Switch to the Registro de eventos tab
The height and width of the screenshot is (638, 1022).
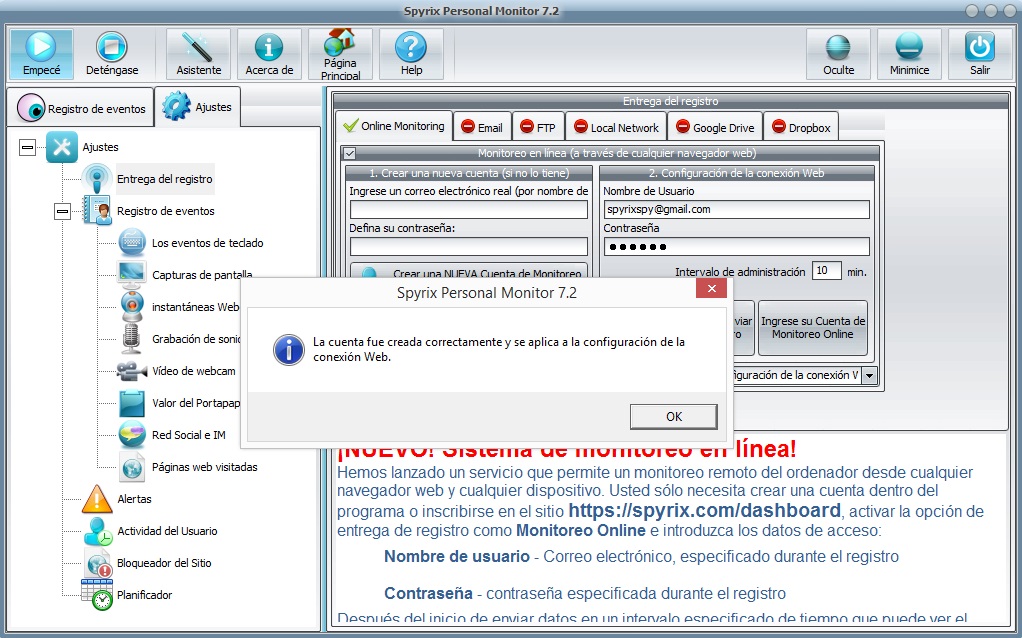point(81,108)
